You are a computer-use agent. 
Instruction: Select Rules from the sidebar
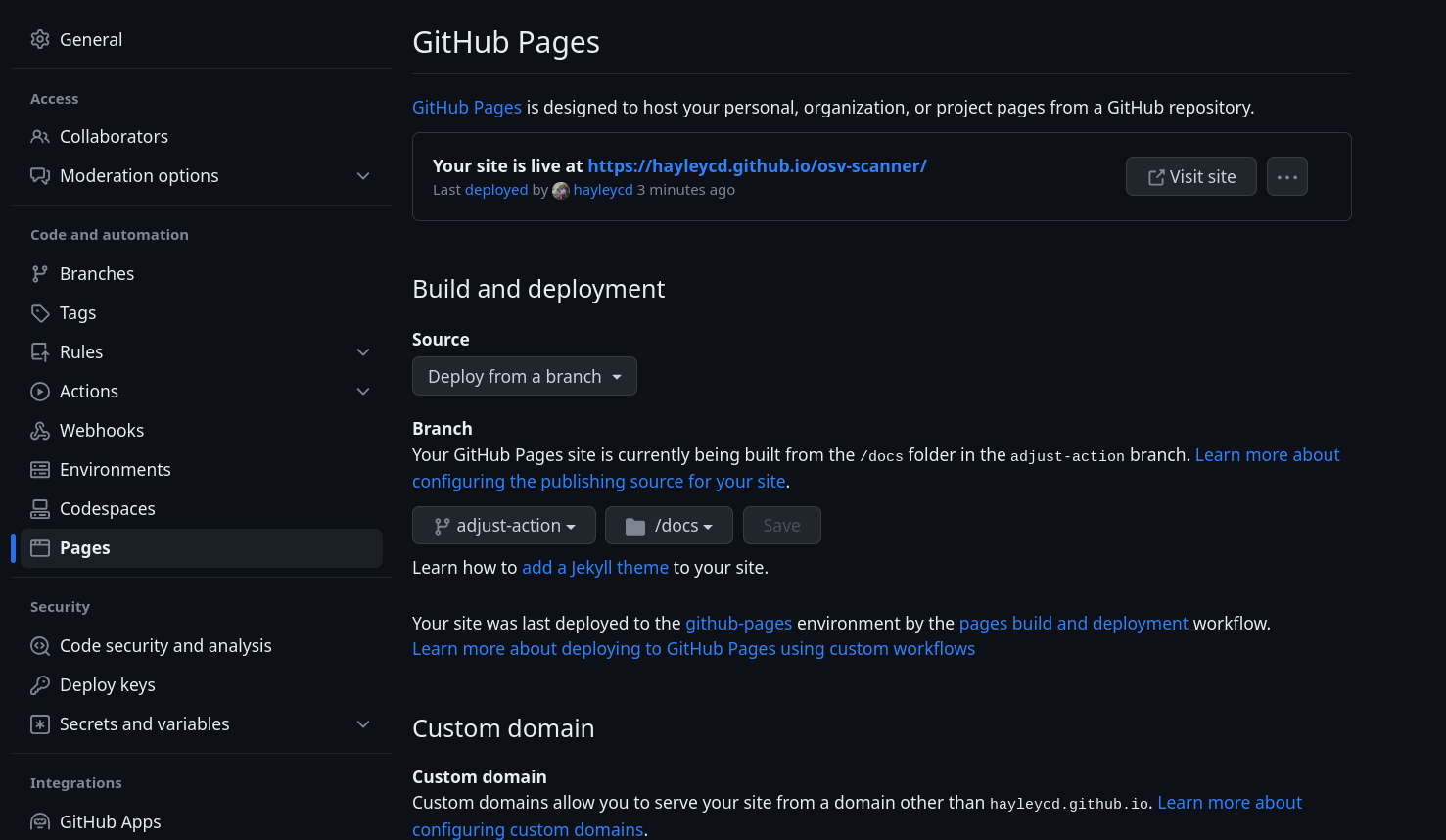click(81, 351)
